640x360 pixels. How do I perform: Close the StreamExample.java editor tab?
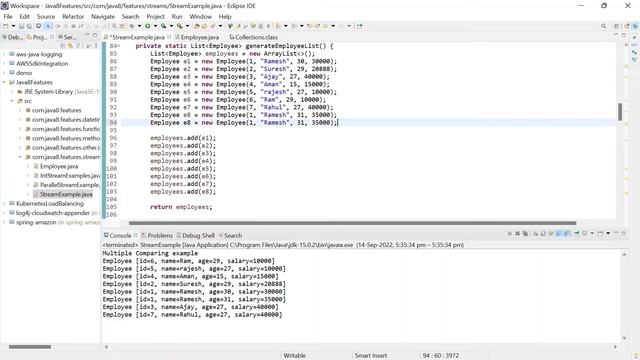tap(169, 37)
